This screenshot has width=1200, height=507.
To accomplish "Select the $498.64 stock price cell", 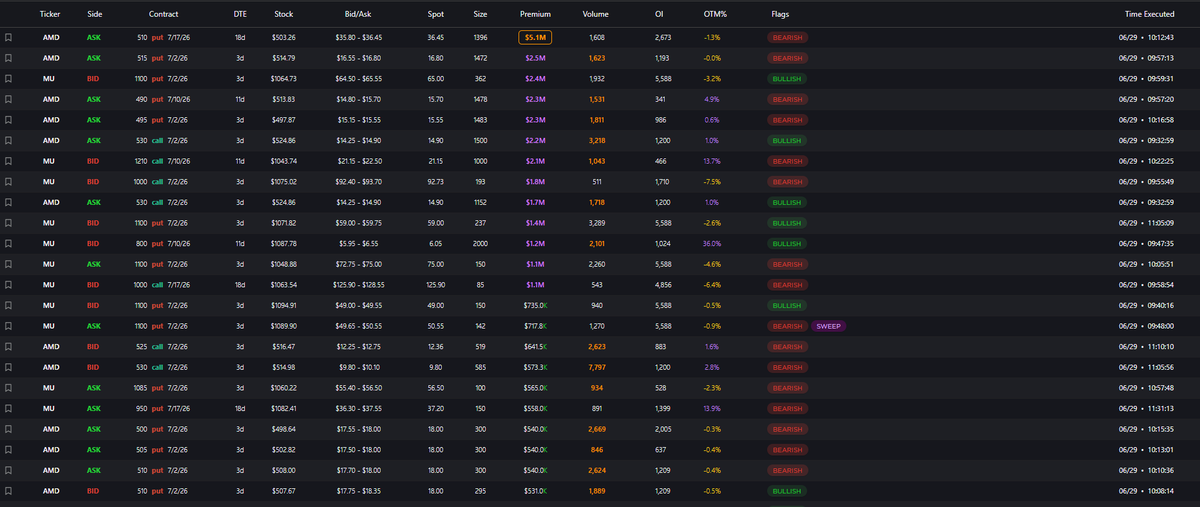I will point(284,429).
